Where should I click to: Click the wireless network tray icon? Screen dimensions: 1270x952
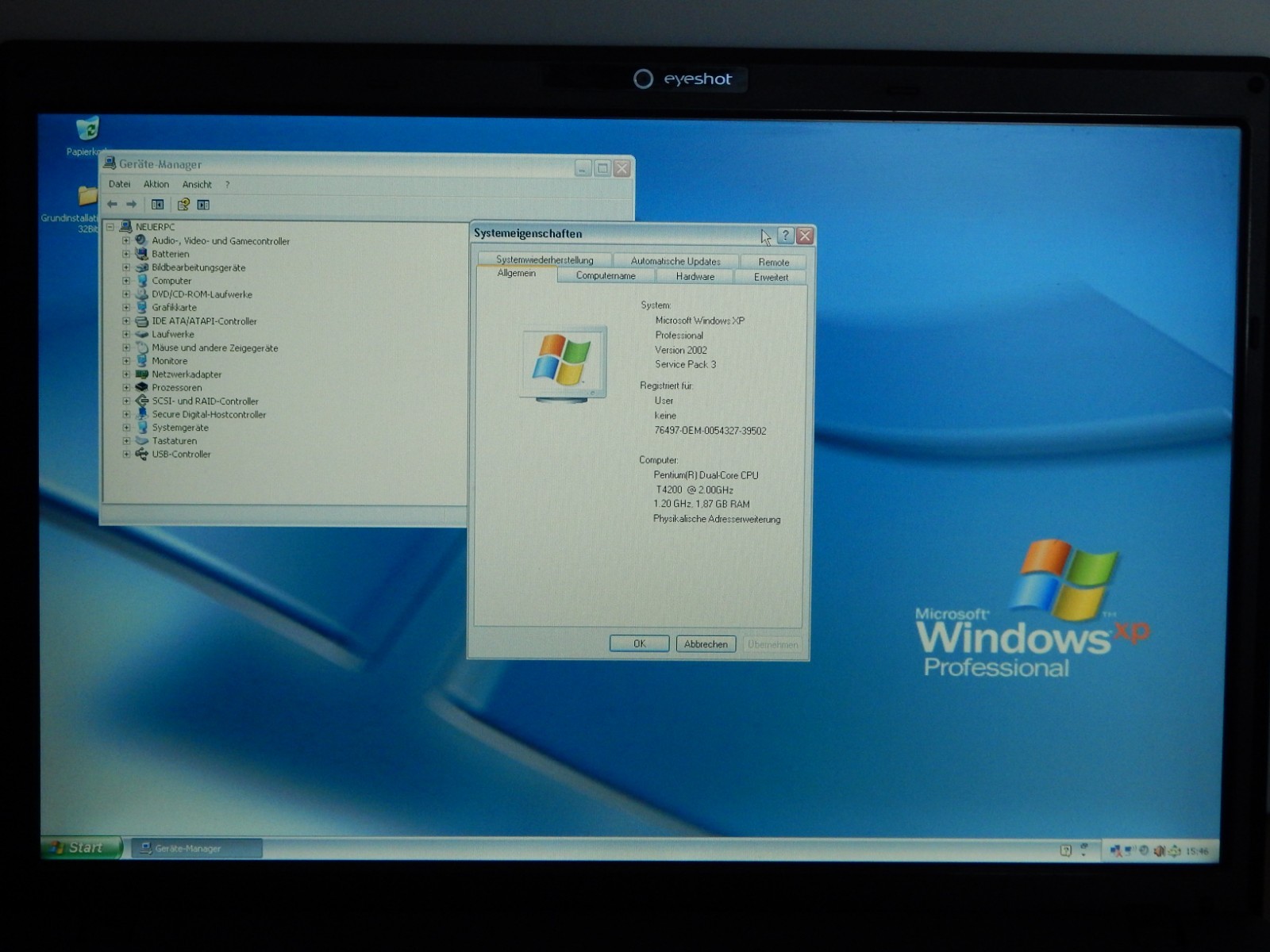tap(1129, 850)
